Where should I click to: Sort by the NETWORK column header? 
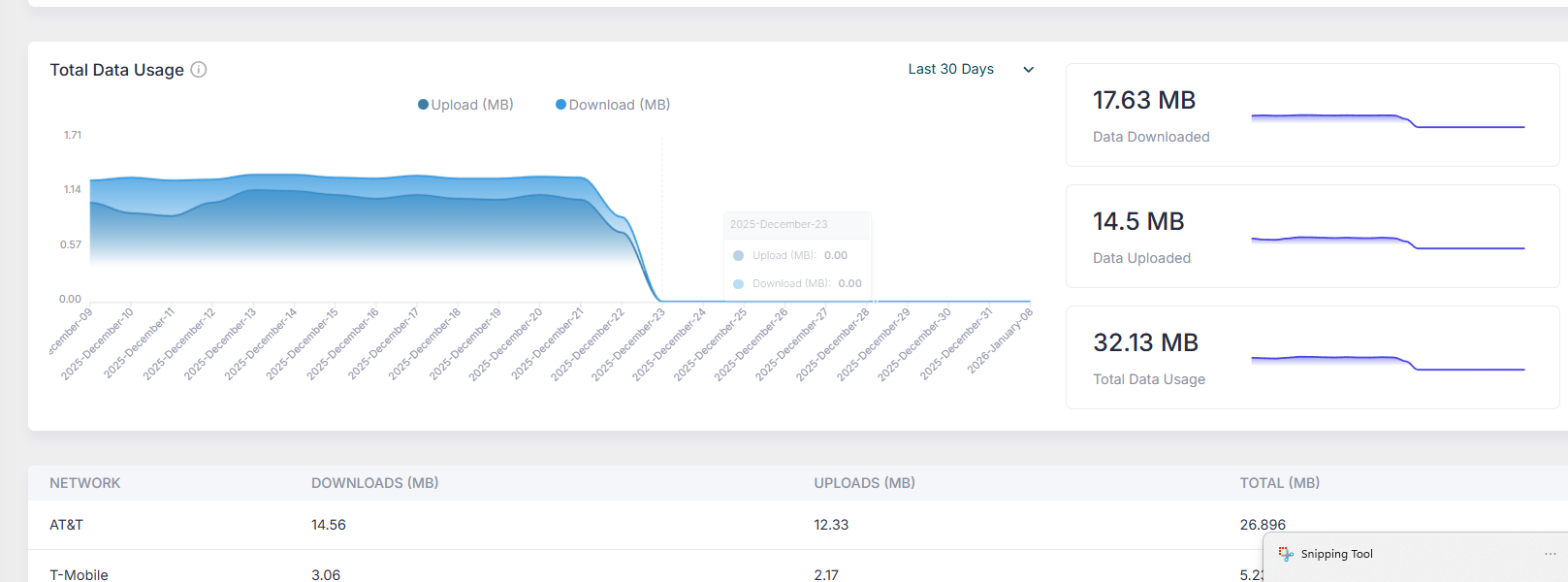(85, 483)
